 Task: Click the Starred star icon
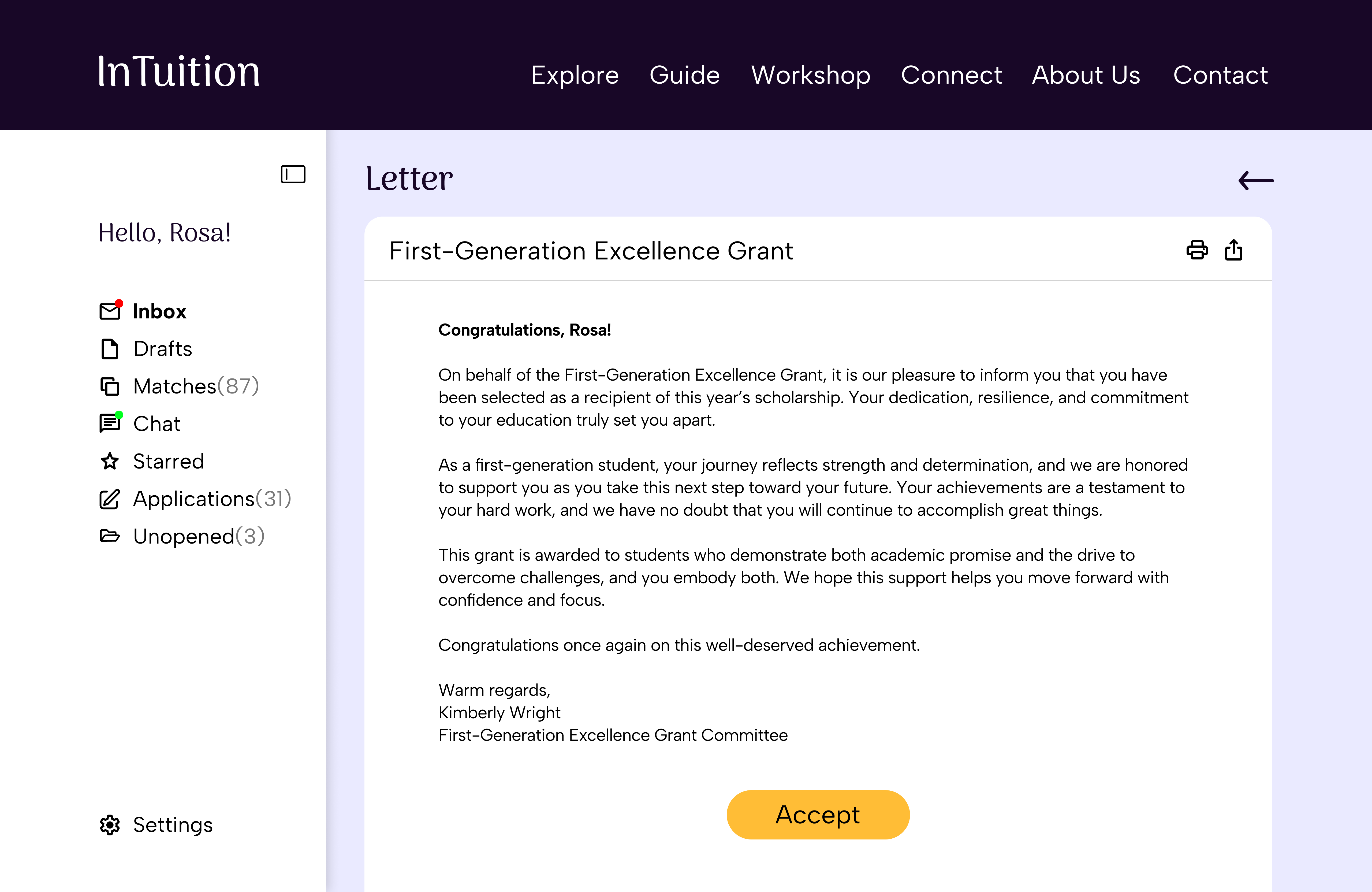[x=110, y=461]
